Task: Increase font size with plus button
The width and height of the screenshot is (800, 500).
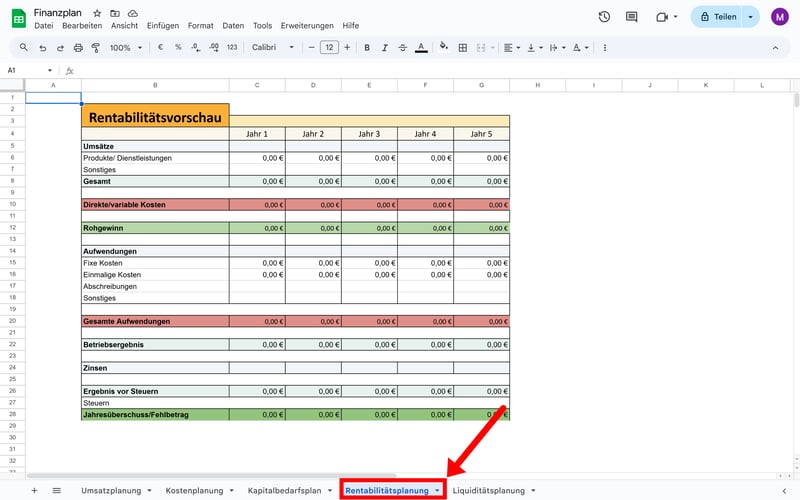Action: (347, 47)
